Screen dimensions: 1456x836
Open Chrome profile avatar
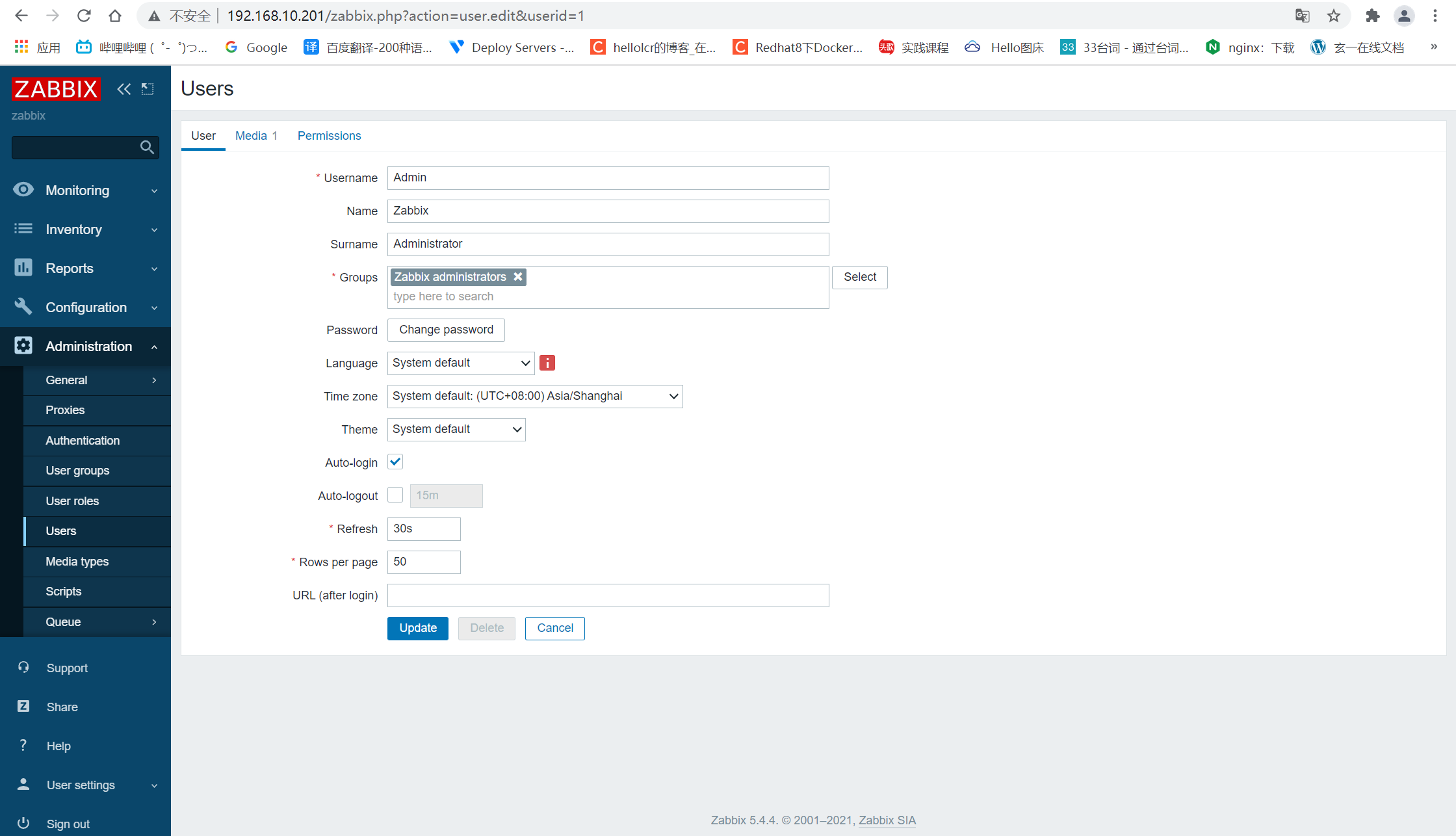1404,16
